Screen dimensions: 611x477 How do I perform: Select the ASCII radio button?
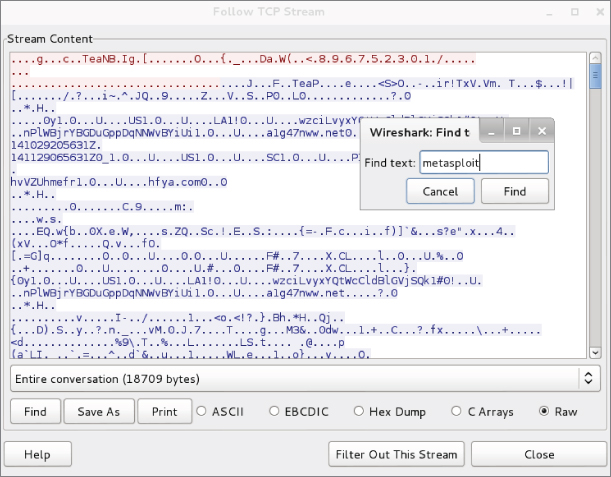(201, 411)
